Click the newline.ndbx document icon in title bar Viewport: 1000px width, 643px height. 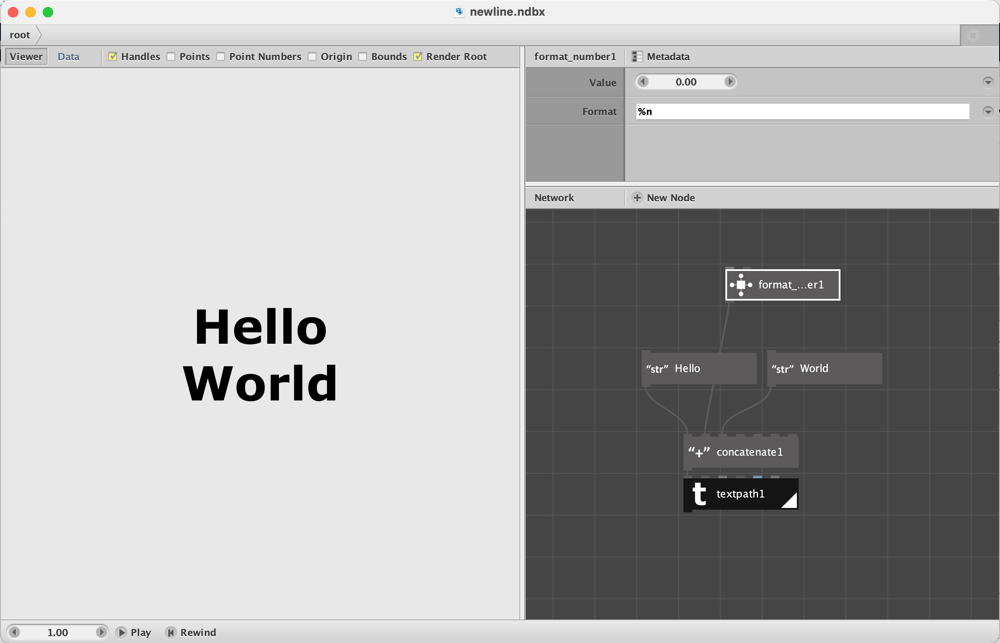[459, 11]
